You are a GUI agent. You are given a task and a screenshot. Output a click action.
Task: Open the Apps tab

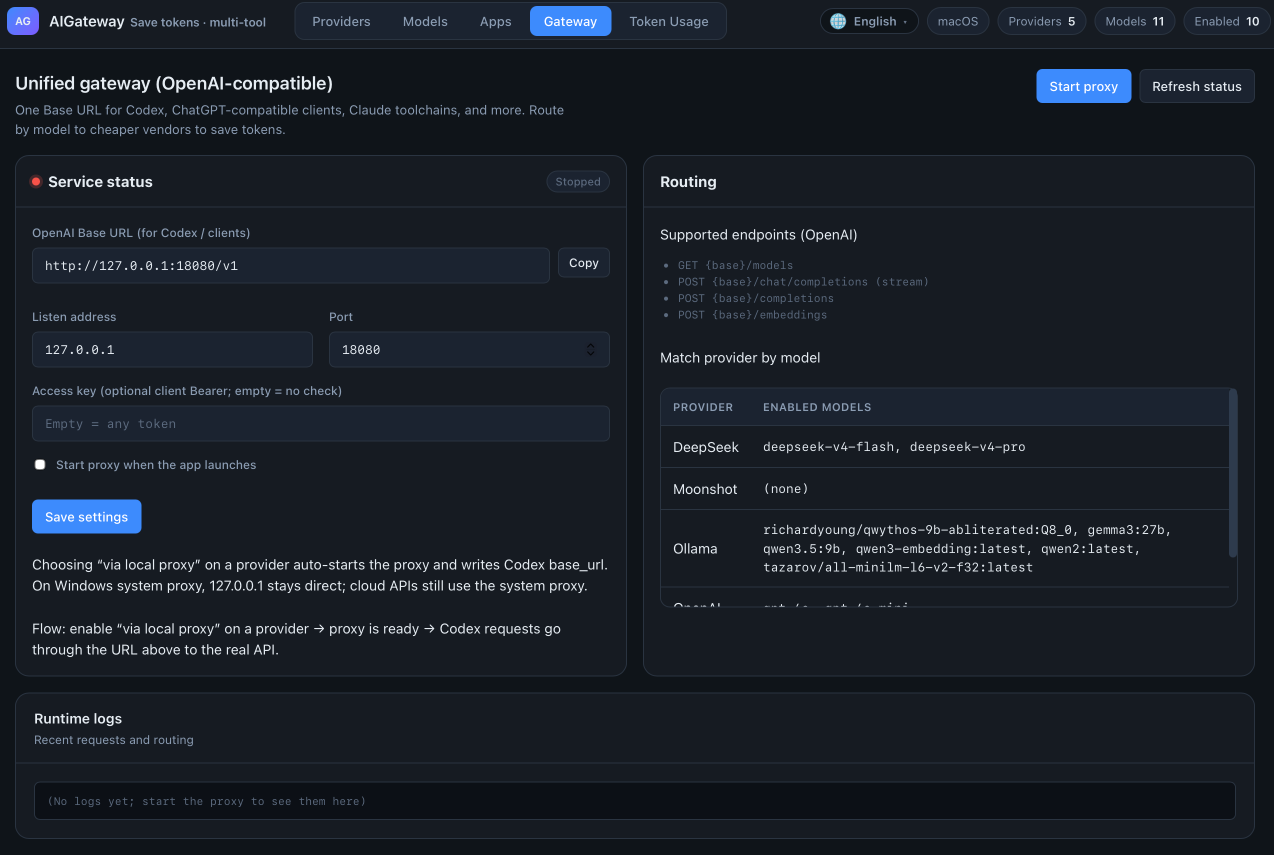[x=495, y=21]
